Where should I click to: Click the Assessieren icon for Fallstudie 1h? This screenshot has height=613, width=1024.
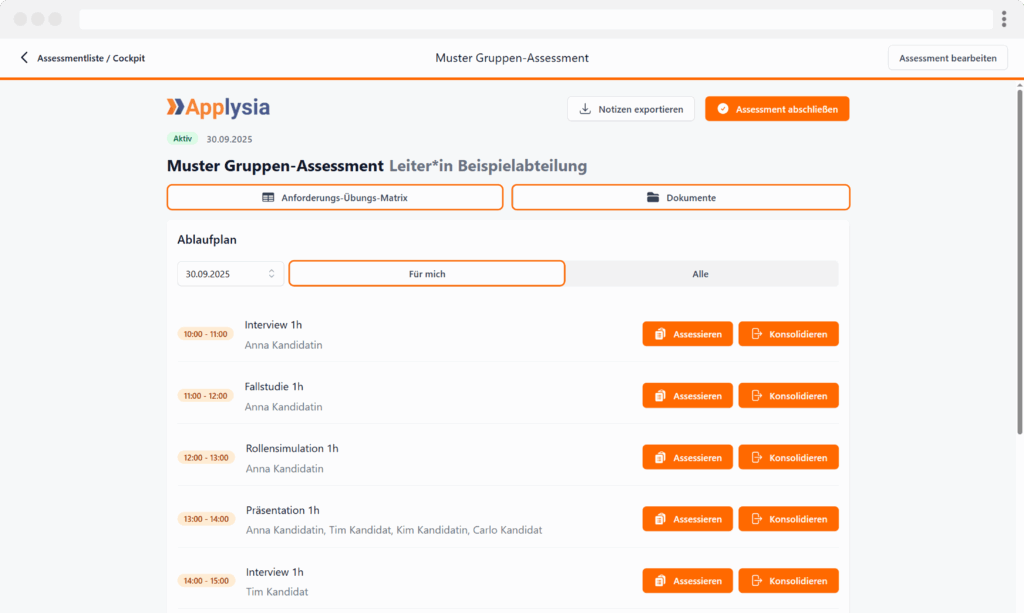pyautogui.click(x=660, y=396)
